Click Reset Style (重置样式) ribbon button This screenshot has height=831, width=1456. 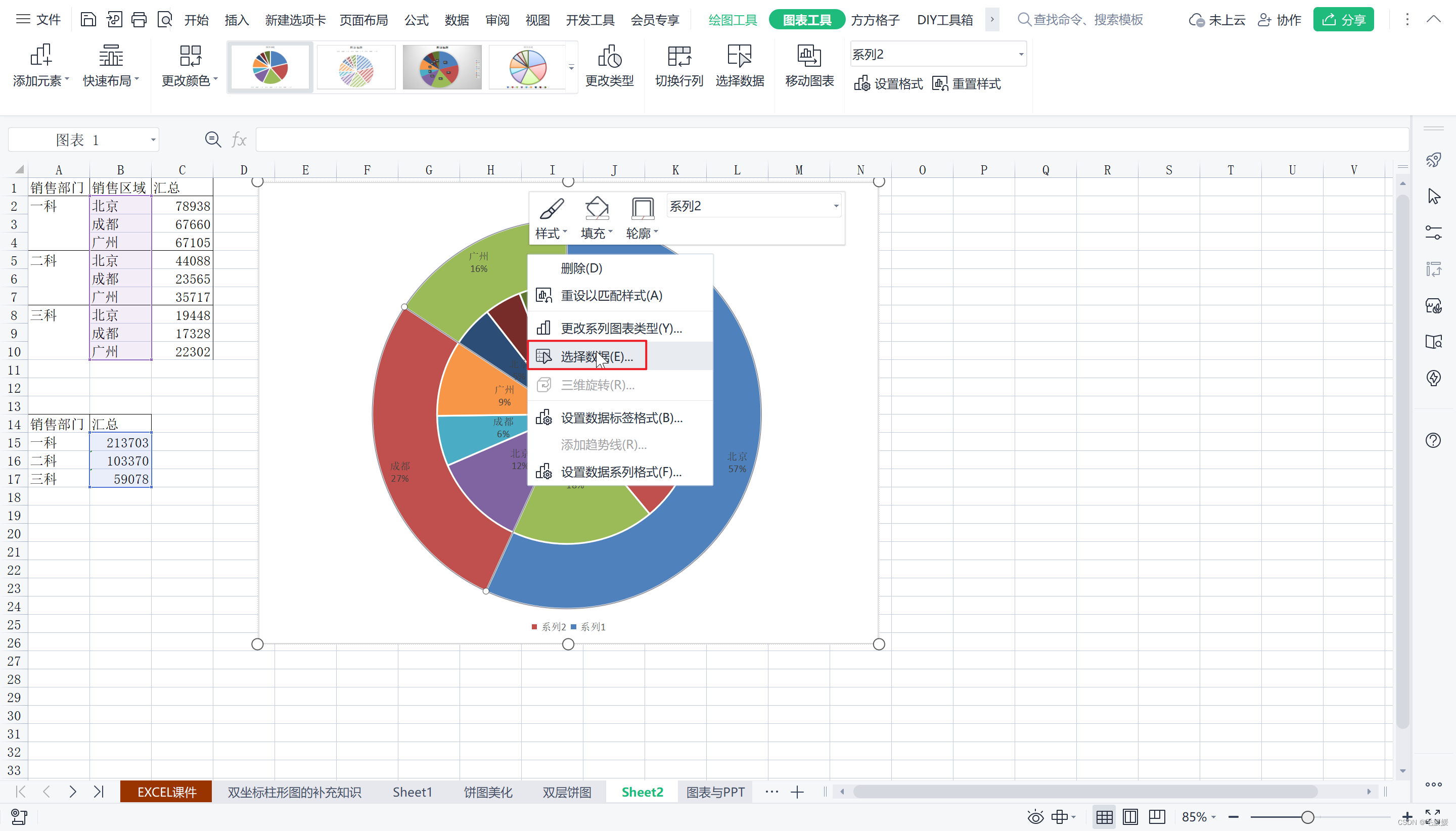tap(966, 84)
